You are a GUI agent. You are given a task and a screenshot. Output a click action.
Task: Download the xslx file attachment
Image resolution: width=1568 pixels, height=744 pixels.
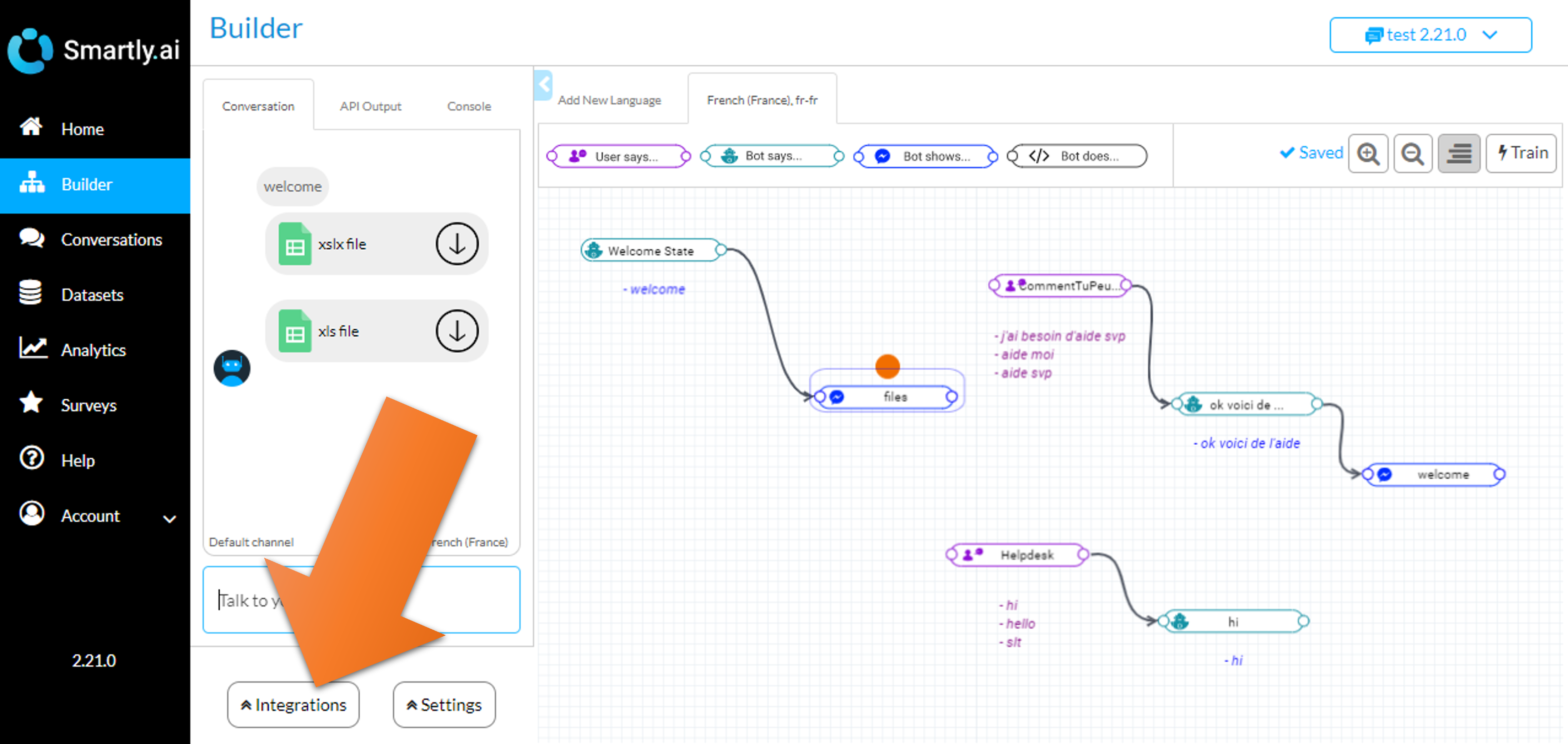pyautogui.click(x=456, y=244)
